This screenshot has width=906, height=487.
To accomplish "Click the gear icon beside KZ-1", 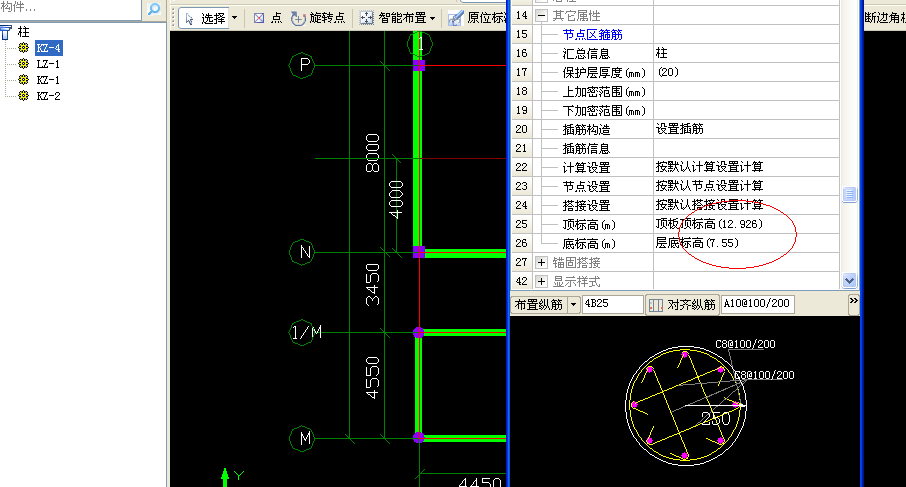I will [23, 80].
